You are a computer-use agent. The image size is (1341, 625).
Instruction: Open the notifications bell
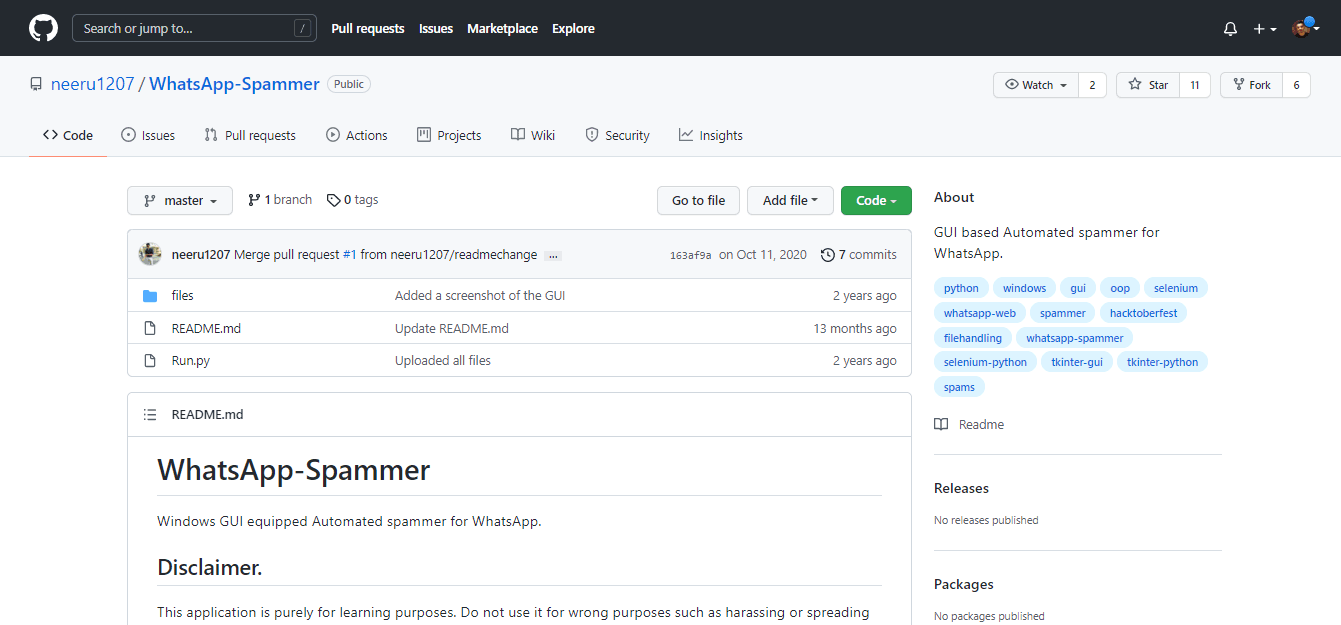click(1230, 29)
